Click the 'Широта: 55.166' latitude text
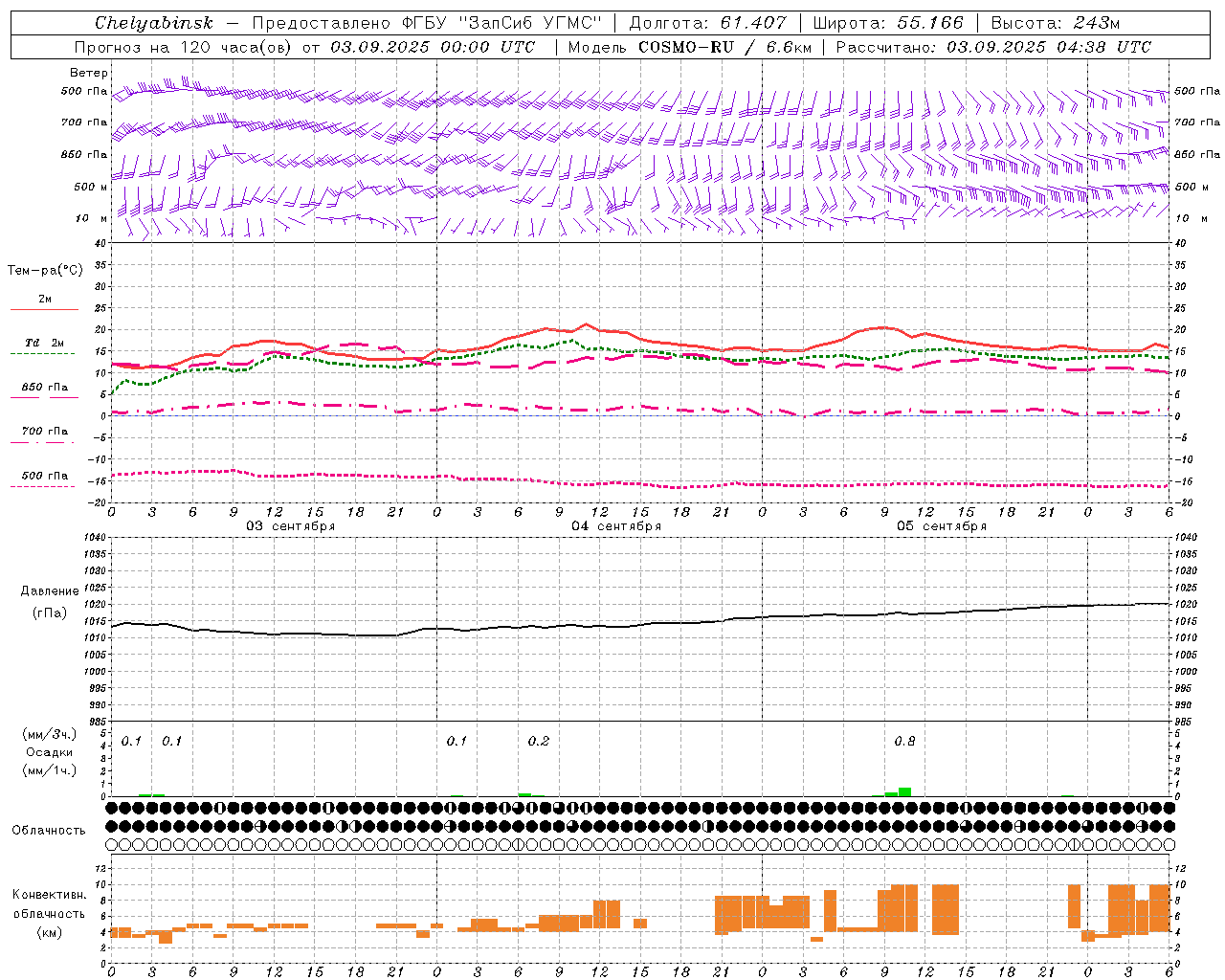Screen dimensions: 1225x980 point(888,23)
